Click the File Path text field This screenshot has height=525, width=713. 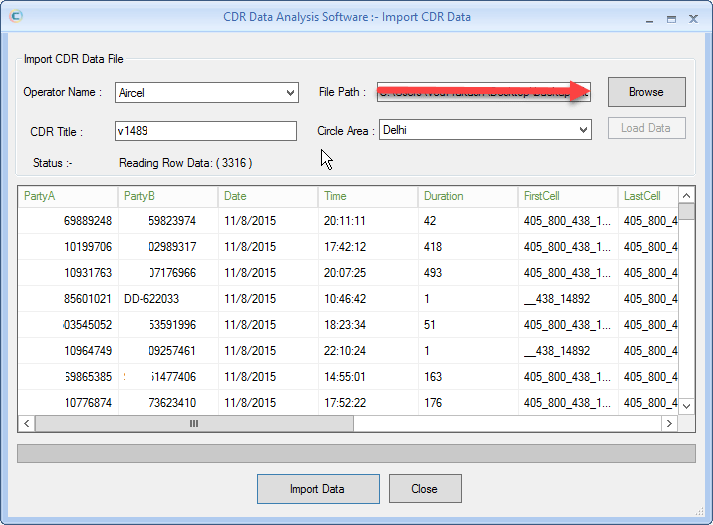[x=483, y=92]
